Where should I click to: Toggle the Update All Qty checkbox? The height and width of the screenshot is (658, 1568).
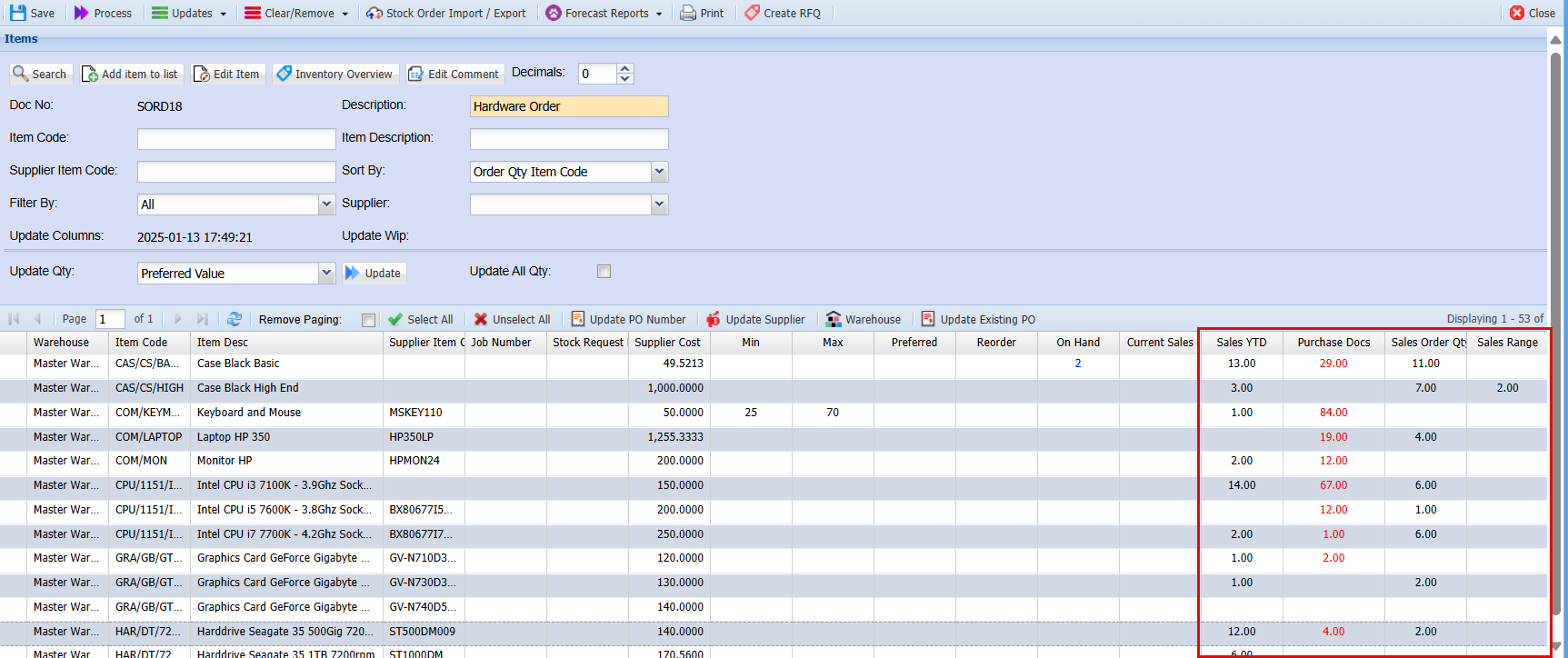604,271
